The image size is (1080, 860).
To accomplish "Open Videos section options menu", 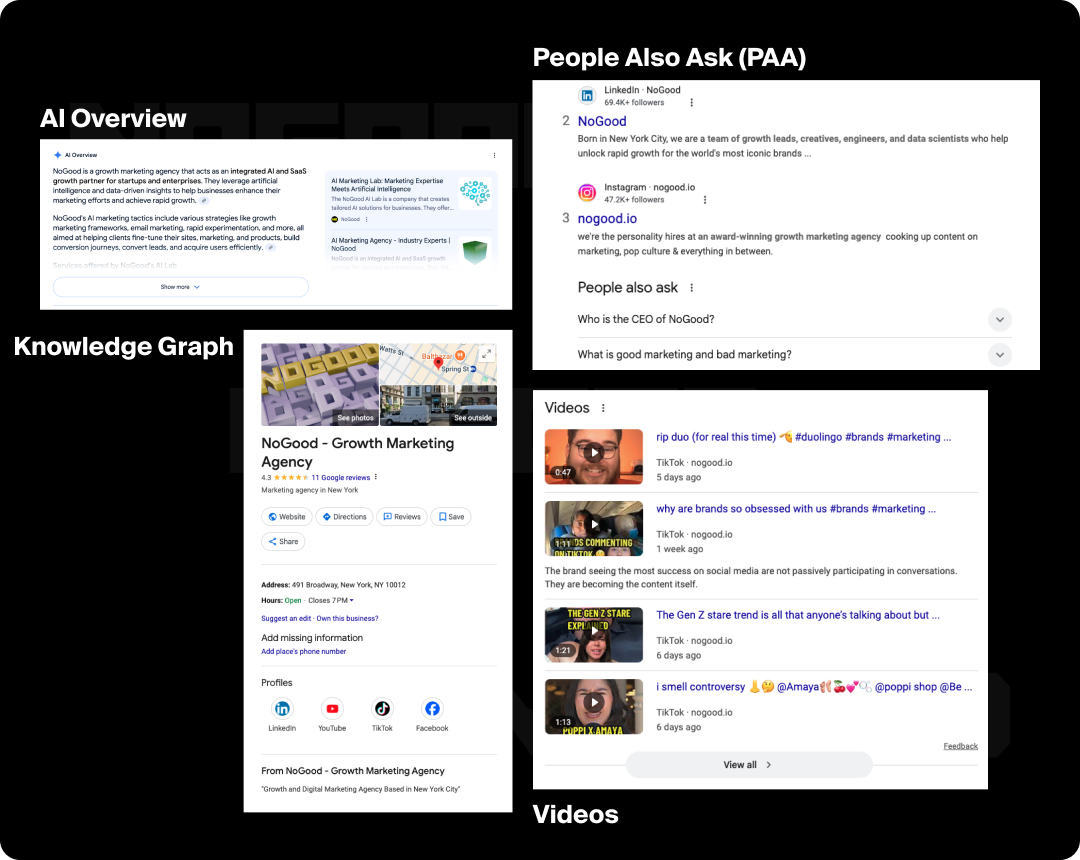I will [603, 408].
